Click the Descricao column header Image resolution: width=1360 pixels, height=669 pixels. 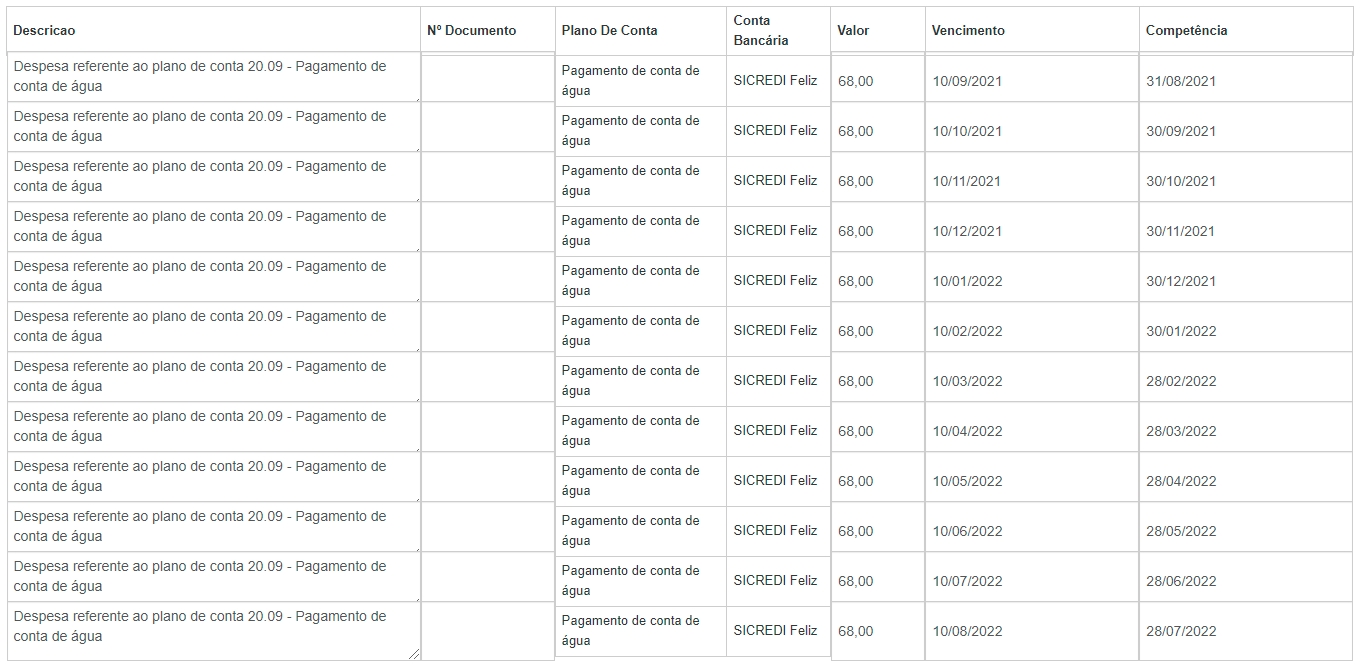[x=44, y=31]
